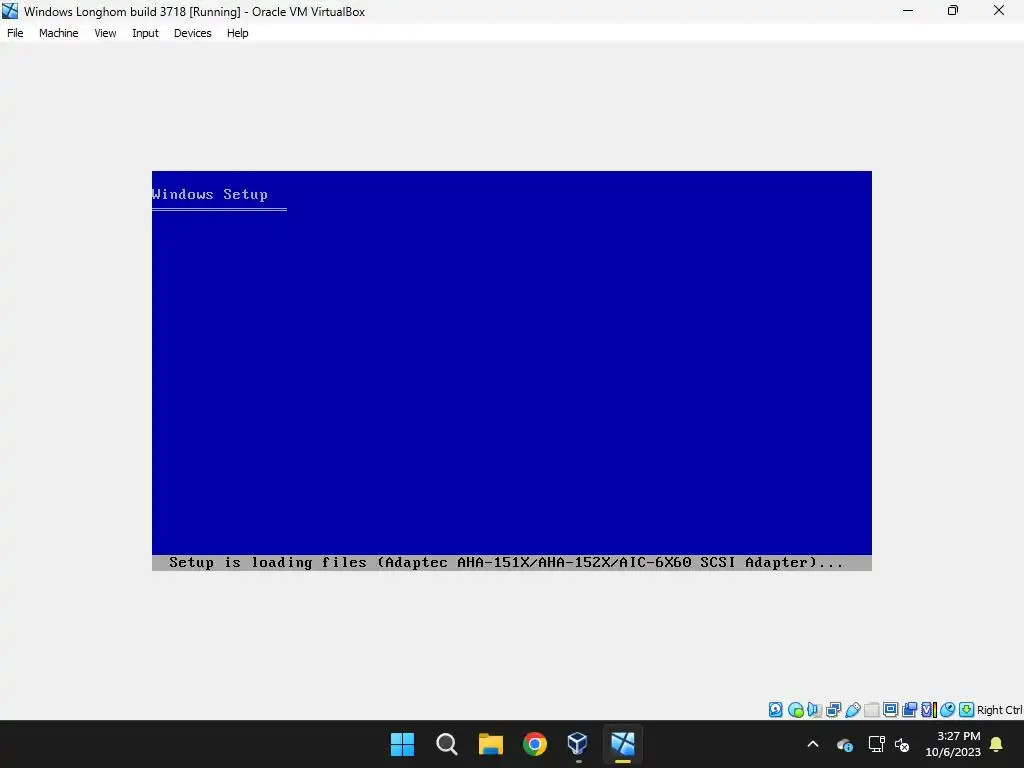This screenshot has height=768, width=1024.
Task: Restore down the VirtualBox window
Action: tap(953, 10)
